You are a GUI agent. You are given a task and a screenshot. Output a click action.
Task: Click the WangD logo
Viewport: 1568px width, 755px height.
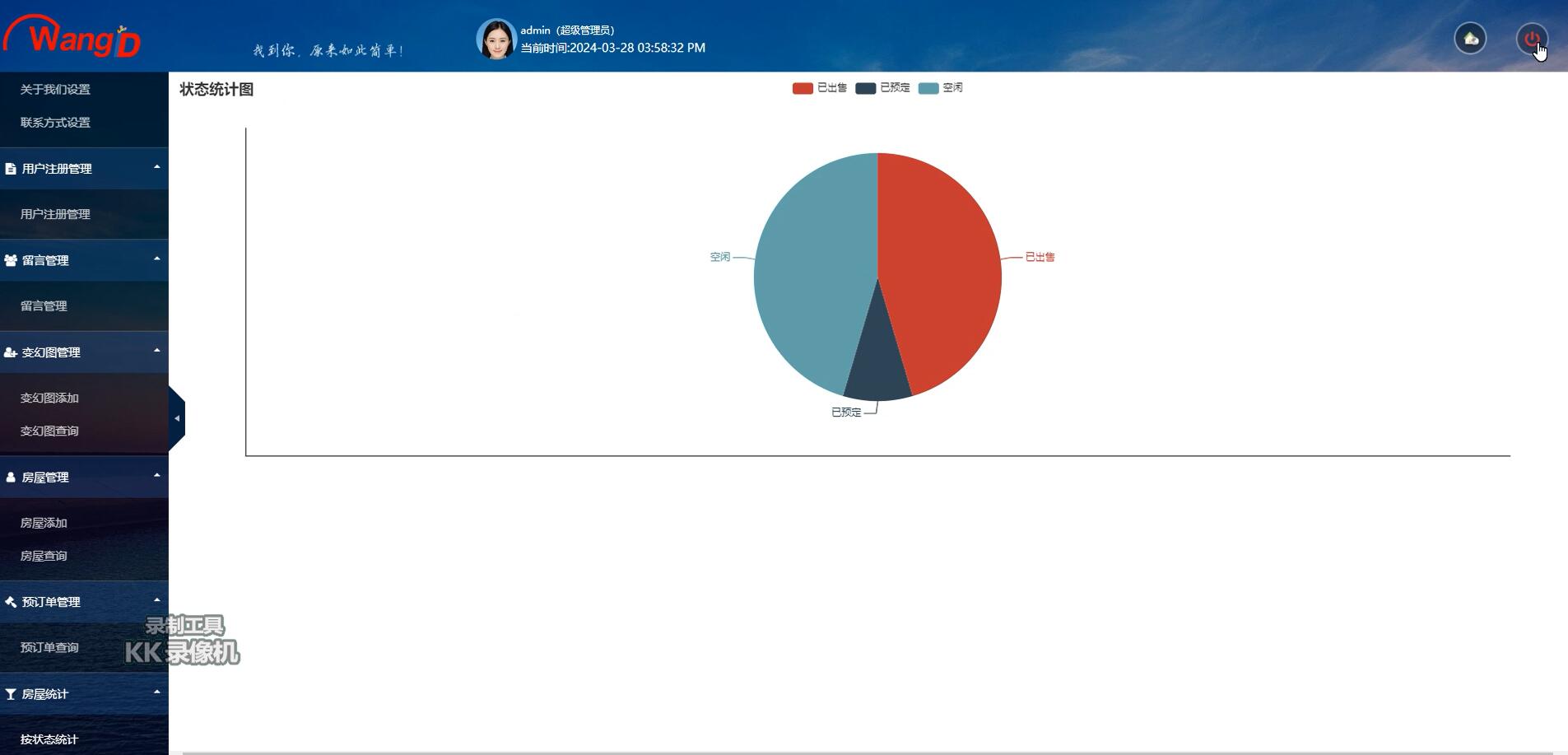point(72,36)
